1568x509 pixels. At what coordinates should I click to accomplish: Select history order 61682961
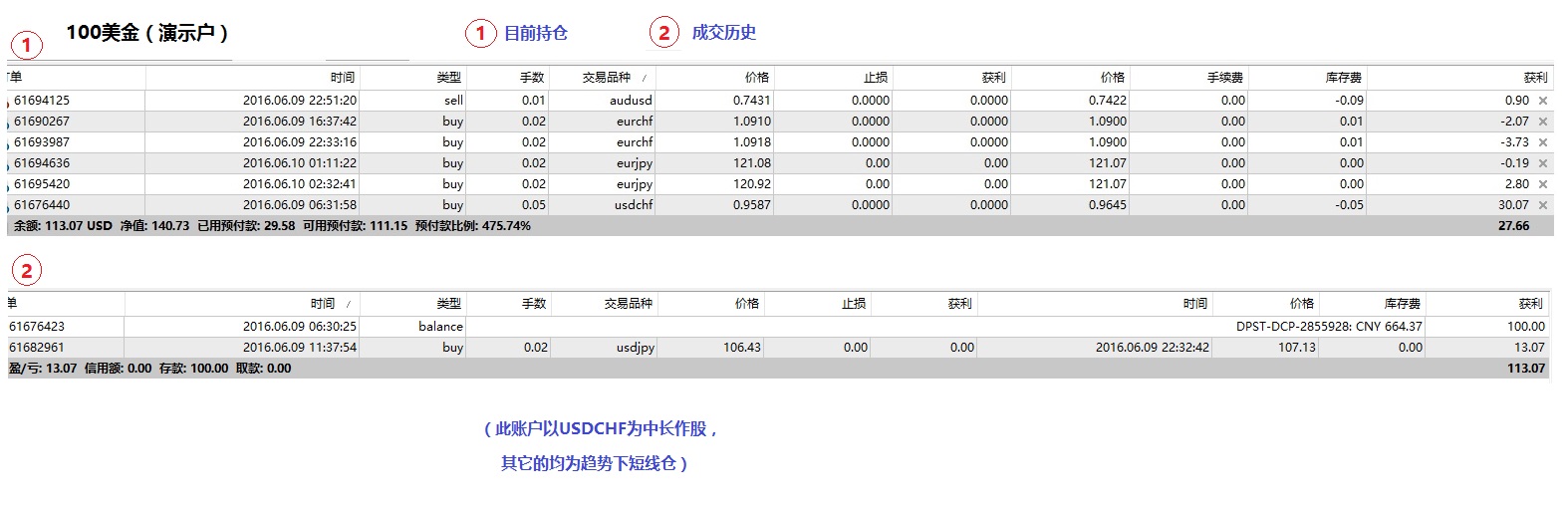pos(37,348)
